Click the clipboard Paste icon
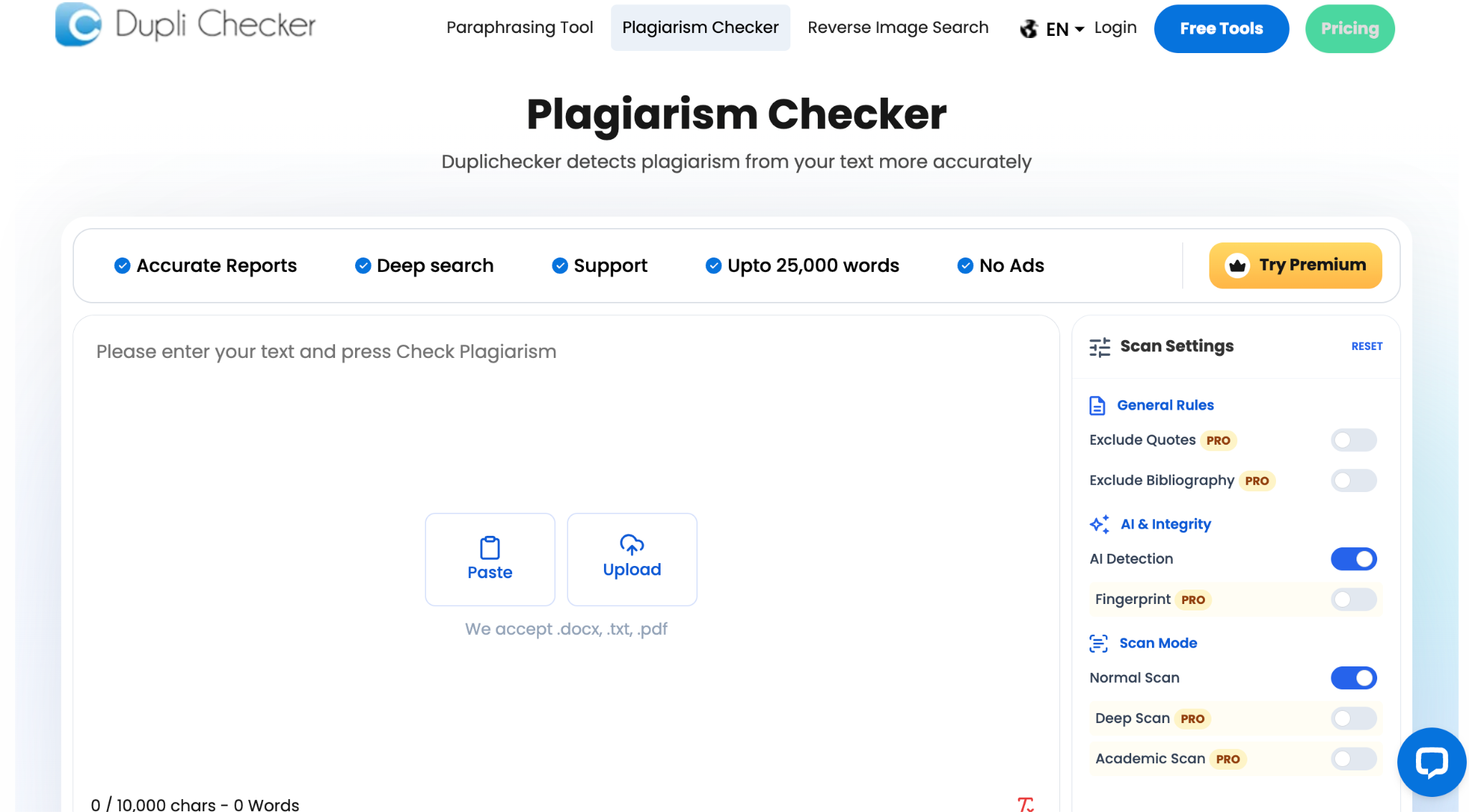Image resolution: width=1469 pixels, height=812 pixels. (x=490, y=548)
